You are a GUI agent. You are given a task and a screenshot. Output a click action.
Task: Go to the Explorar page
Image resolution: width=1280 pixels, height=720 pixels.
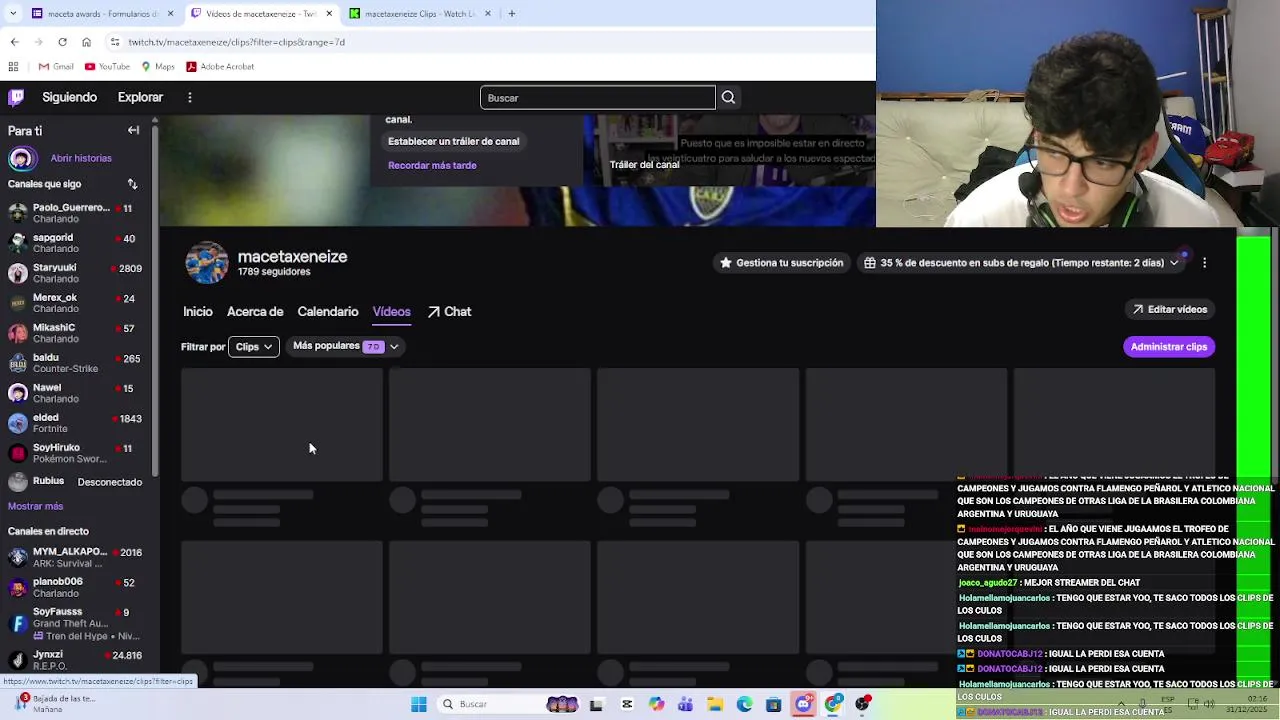point(140,97)
